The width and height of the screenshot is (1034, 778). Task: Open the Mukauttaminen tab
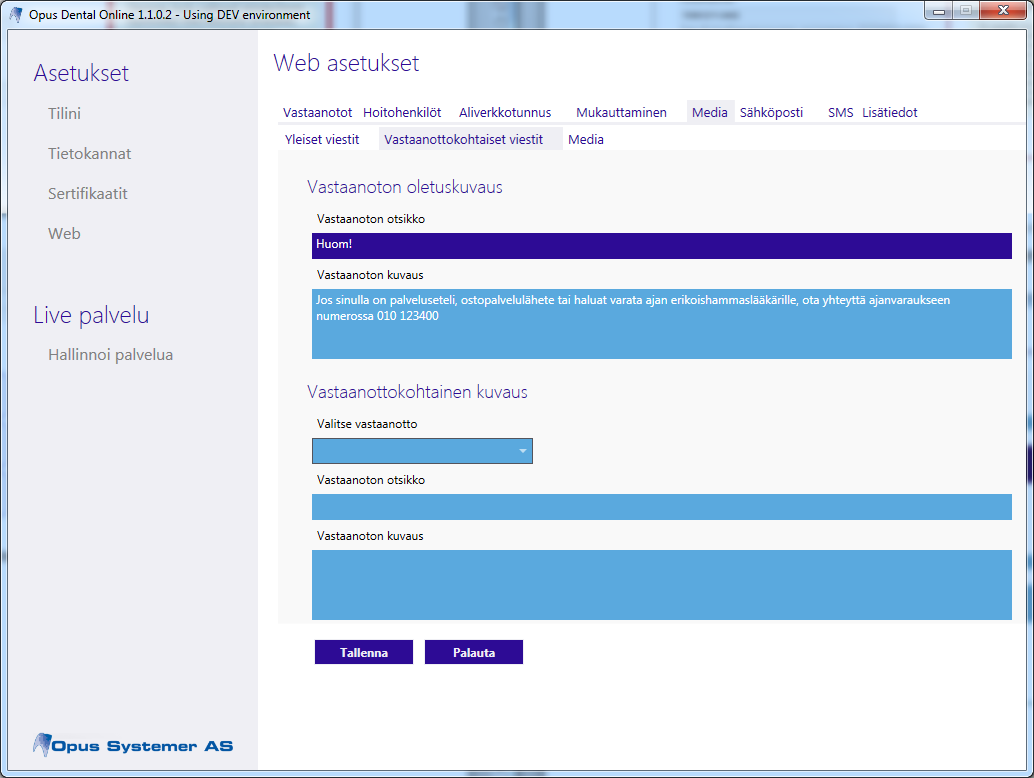[621, 113]
